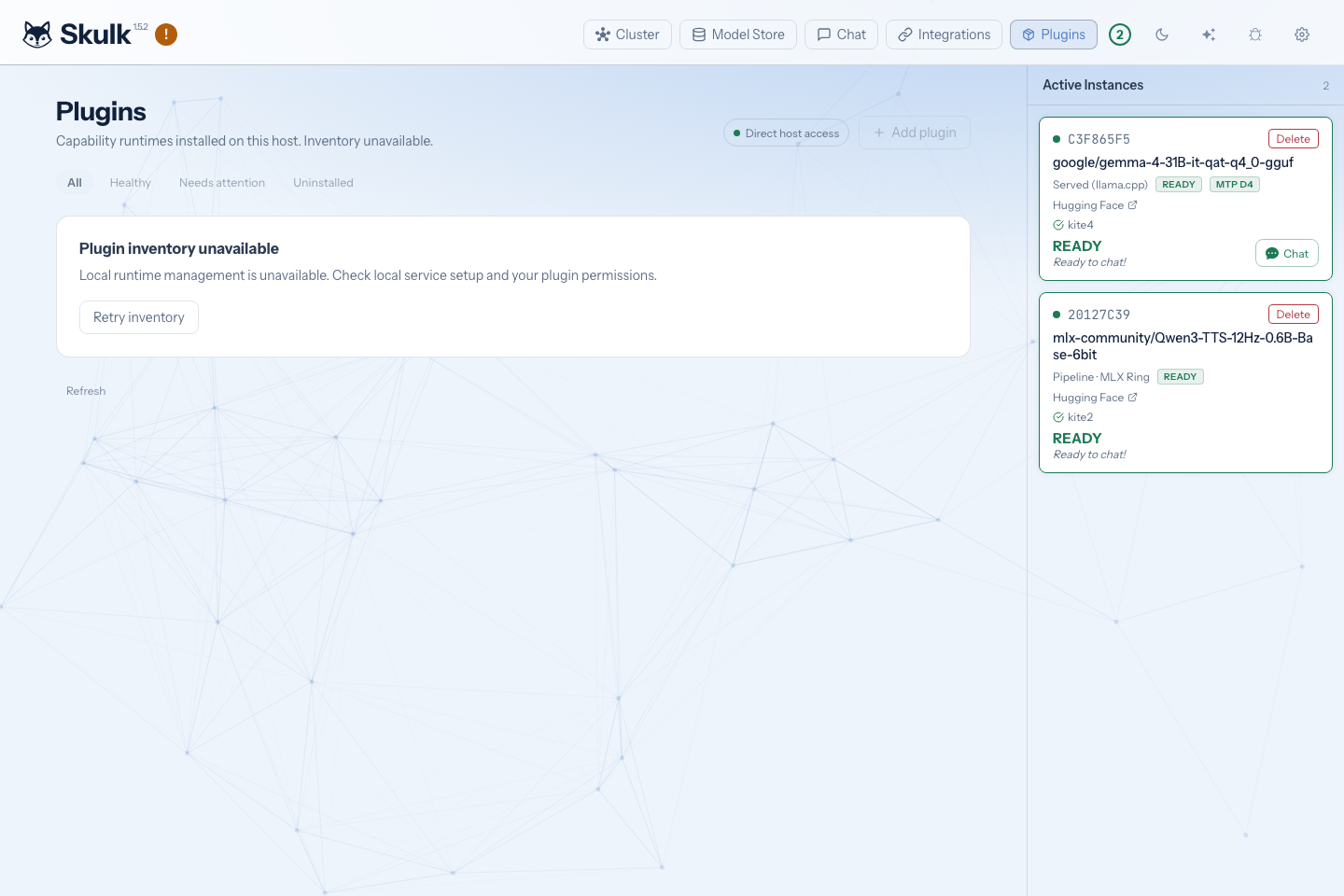
Task: Click the Add plugin button
Action: click(915, 133)
